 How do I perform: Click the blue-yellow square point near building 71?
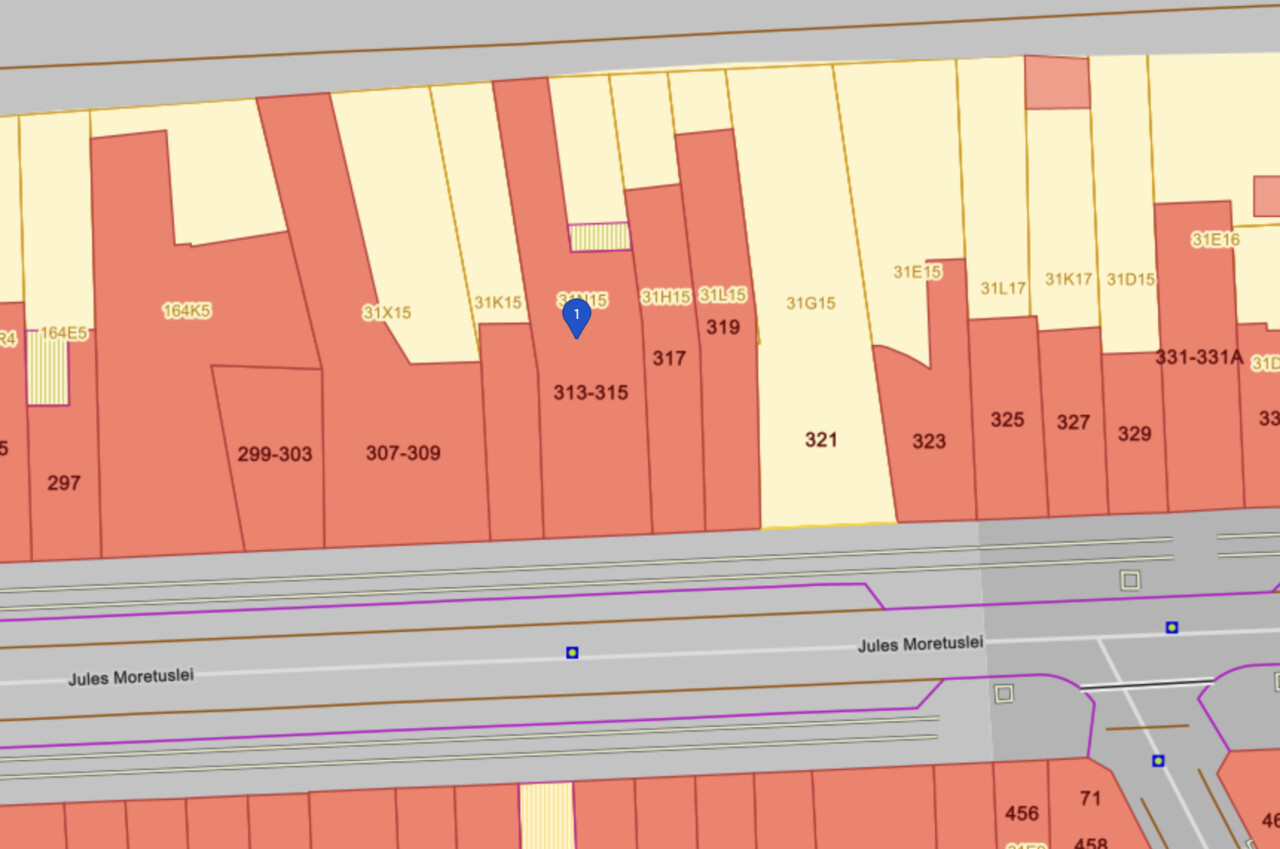(1158, 761)
